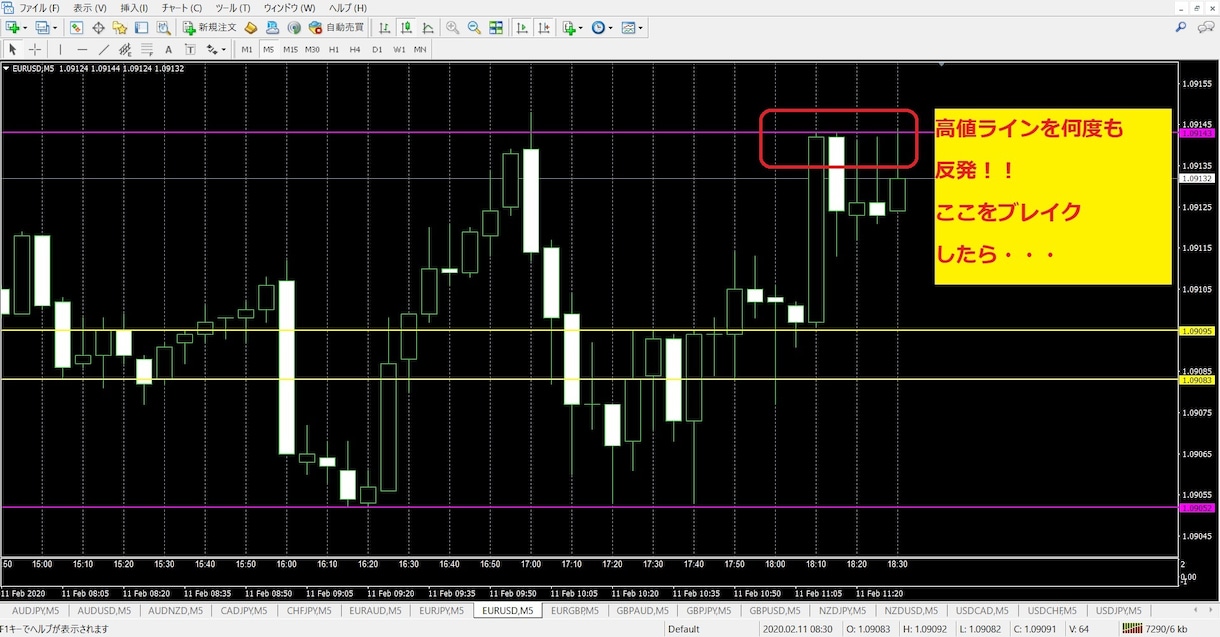Choose the equidistant channel tool
This screenshot has height=637, width=1220.
[125, 49]
